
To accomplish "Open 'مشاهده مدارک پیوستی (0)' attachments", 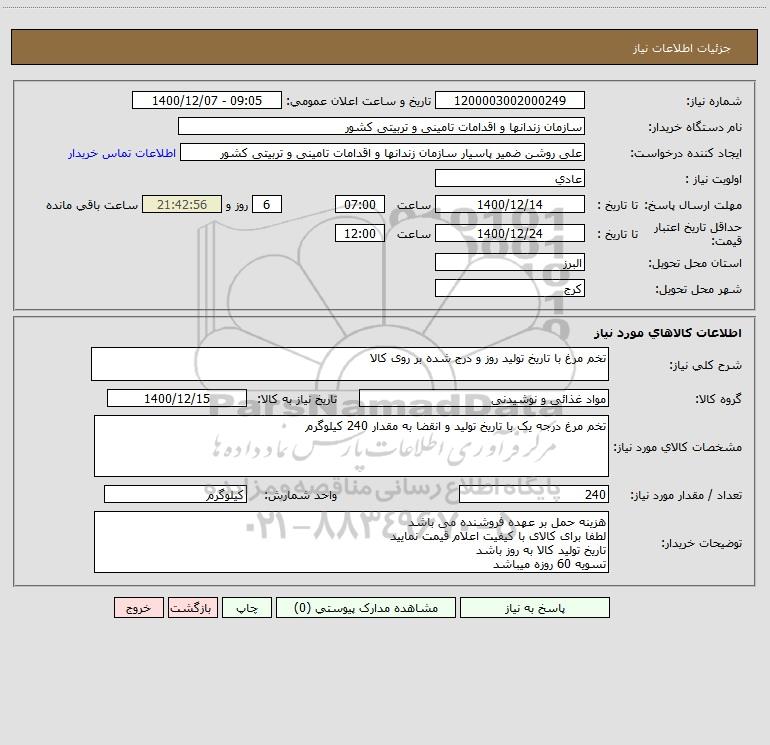I will pos(366,607).
